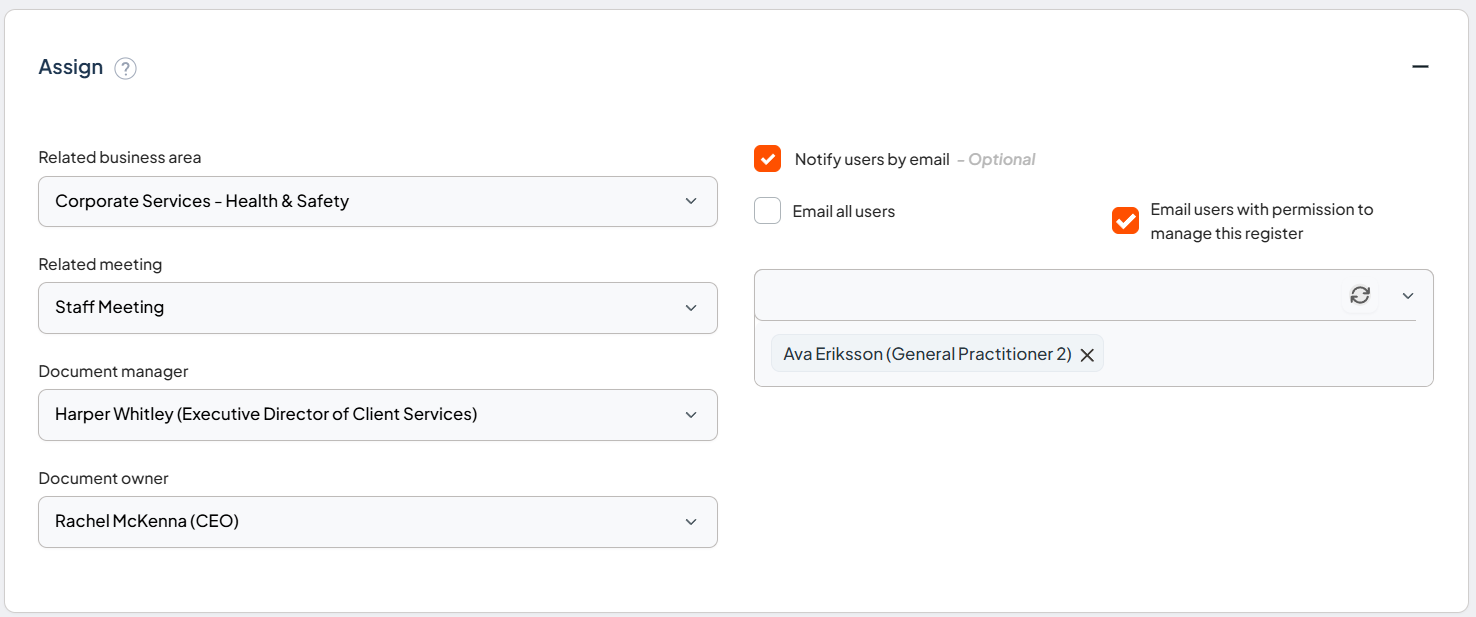
Task: Open the Document manager dropdown
Action: (x=378, y=415)
